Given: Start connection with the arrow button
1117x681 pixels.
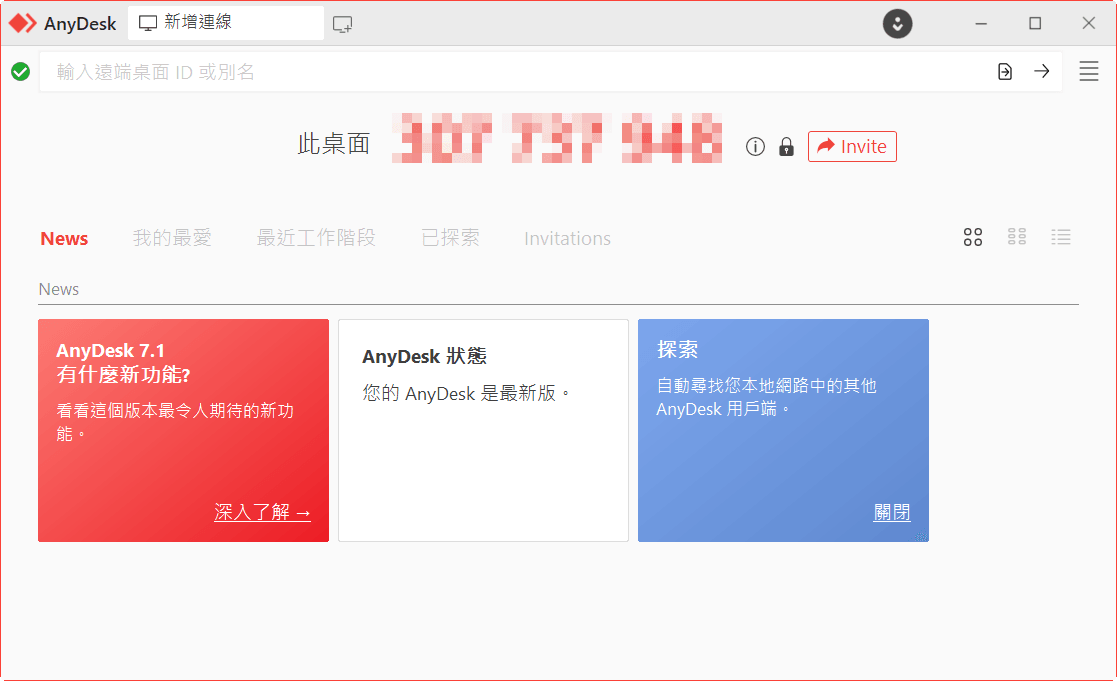Looking at the screenshot, I should coord(1042,71).
